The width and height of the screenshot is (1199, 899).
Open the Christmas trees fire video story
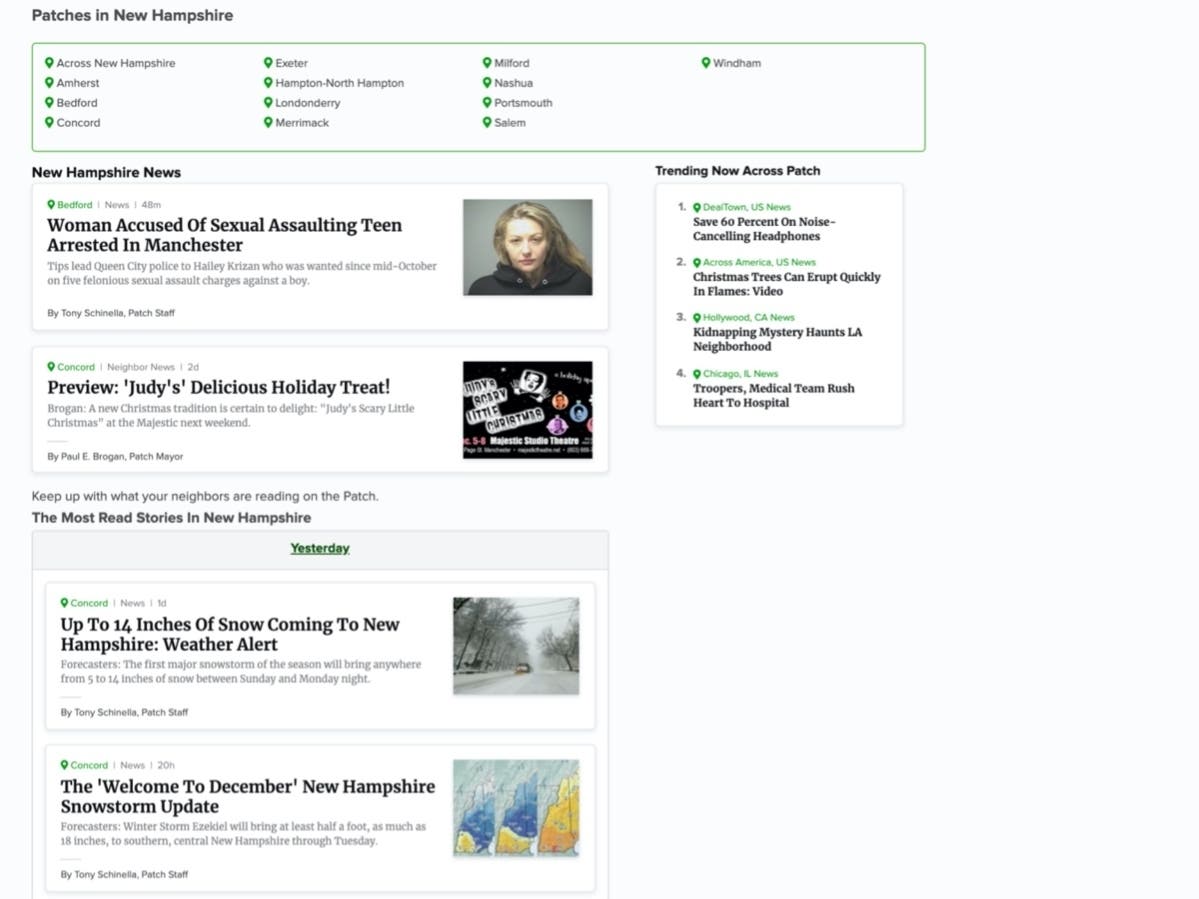point(786,284)
